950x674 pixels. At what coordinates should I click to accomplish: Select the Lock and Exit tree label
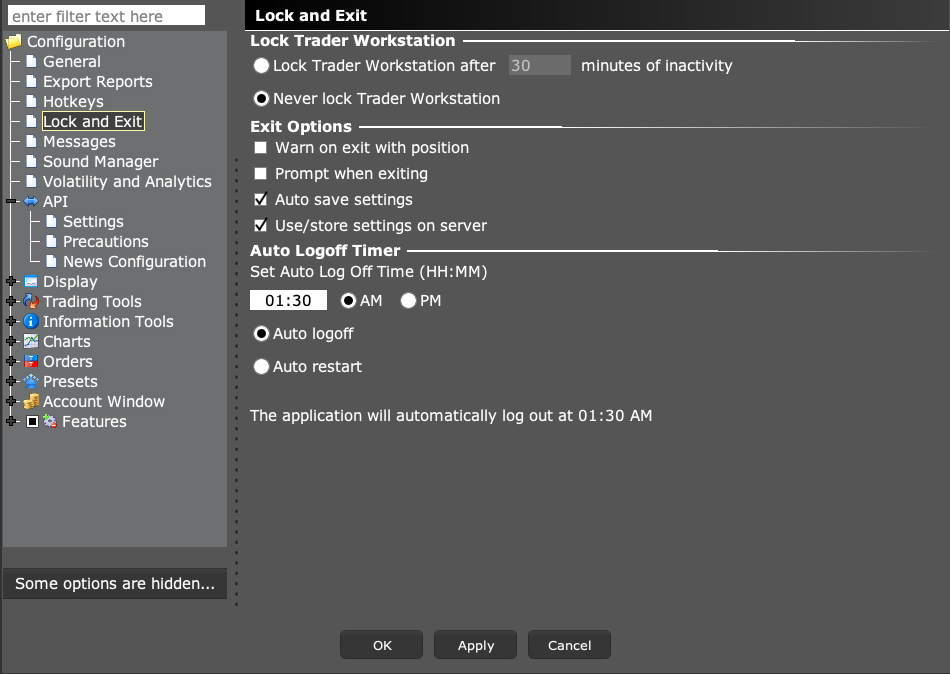93,121
